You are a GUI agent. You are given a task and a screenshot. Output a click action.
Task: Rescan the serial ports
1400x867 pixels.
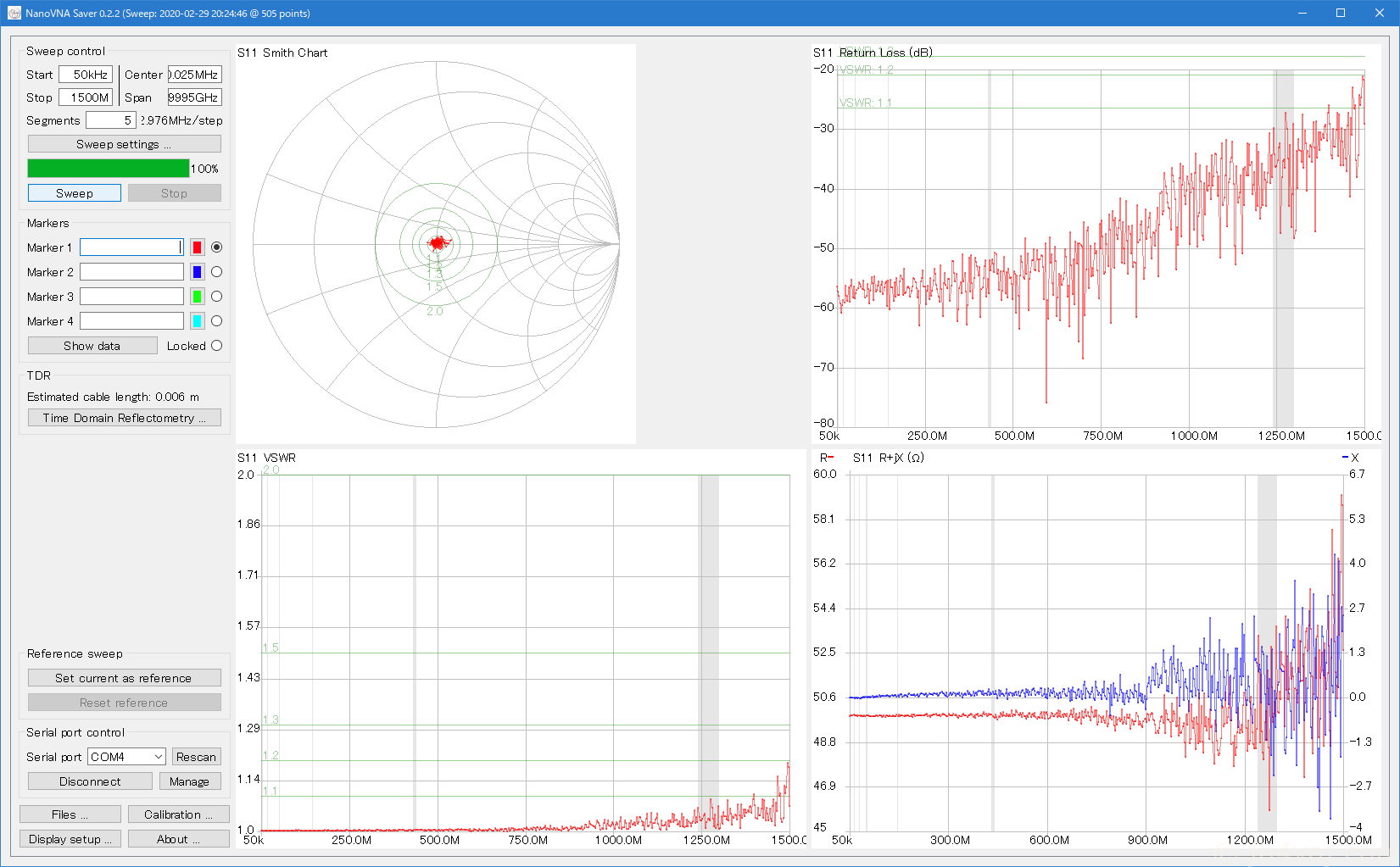[197, 757]
